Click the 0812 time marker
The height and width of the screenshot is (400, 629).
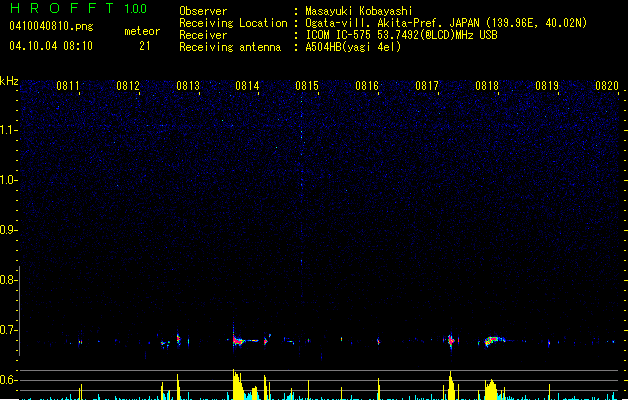(x=128, y=86)
